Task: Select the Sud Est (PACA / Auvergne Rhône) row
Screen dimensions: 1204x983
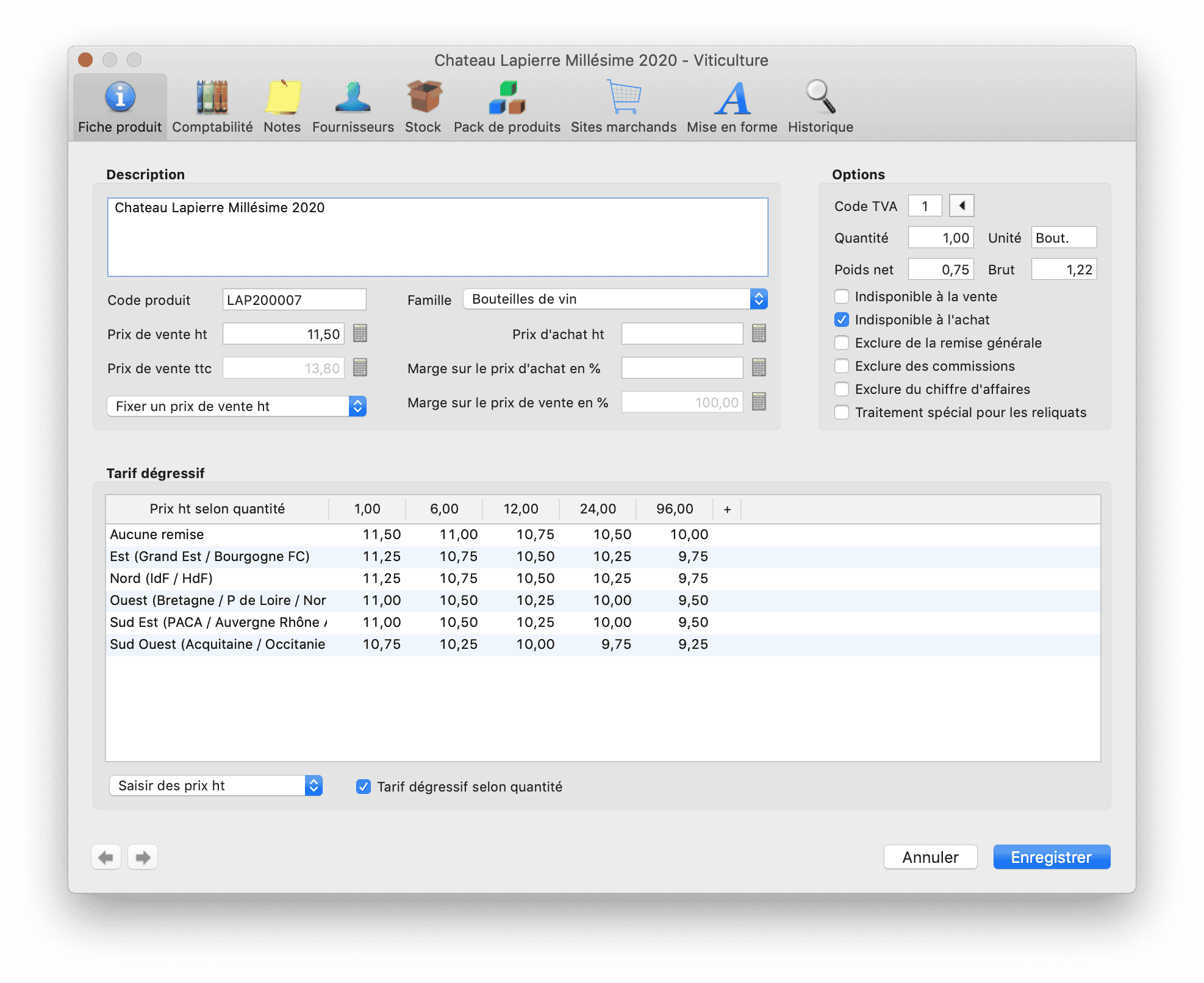Action: pos(603,623)
